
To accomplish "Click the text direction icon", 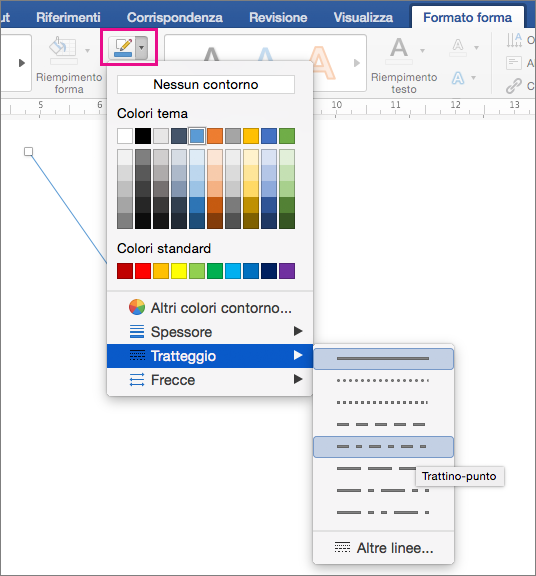I will pyautogui.click(x=514, y=40).
